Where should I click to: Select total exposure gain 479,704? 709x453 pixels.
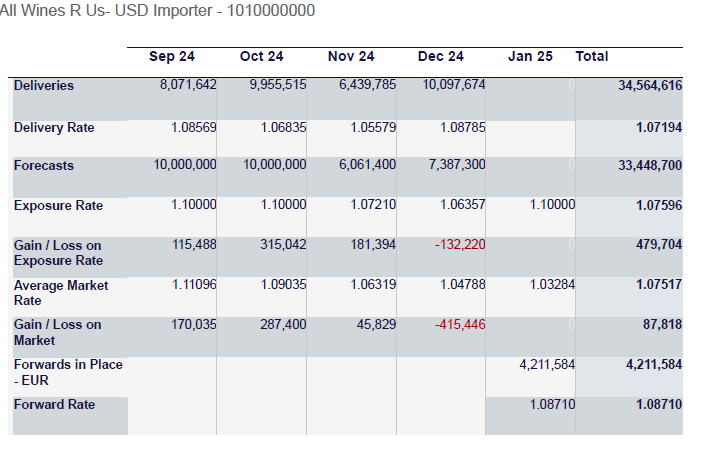[659, 245]
